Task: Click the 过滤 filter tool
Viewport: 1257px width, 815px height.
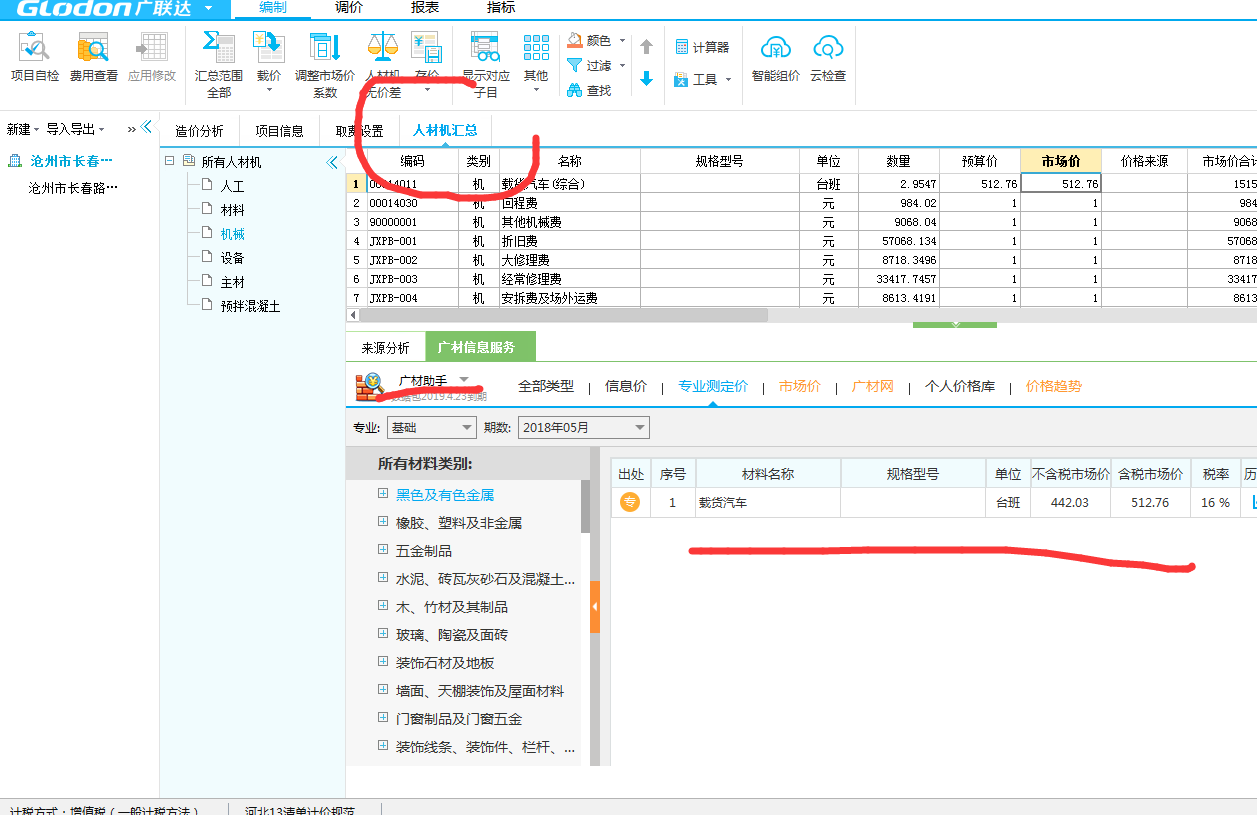Action: coord(589,66)
